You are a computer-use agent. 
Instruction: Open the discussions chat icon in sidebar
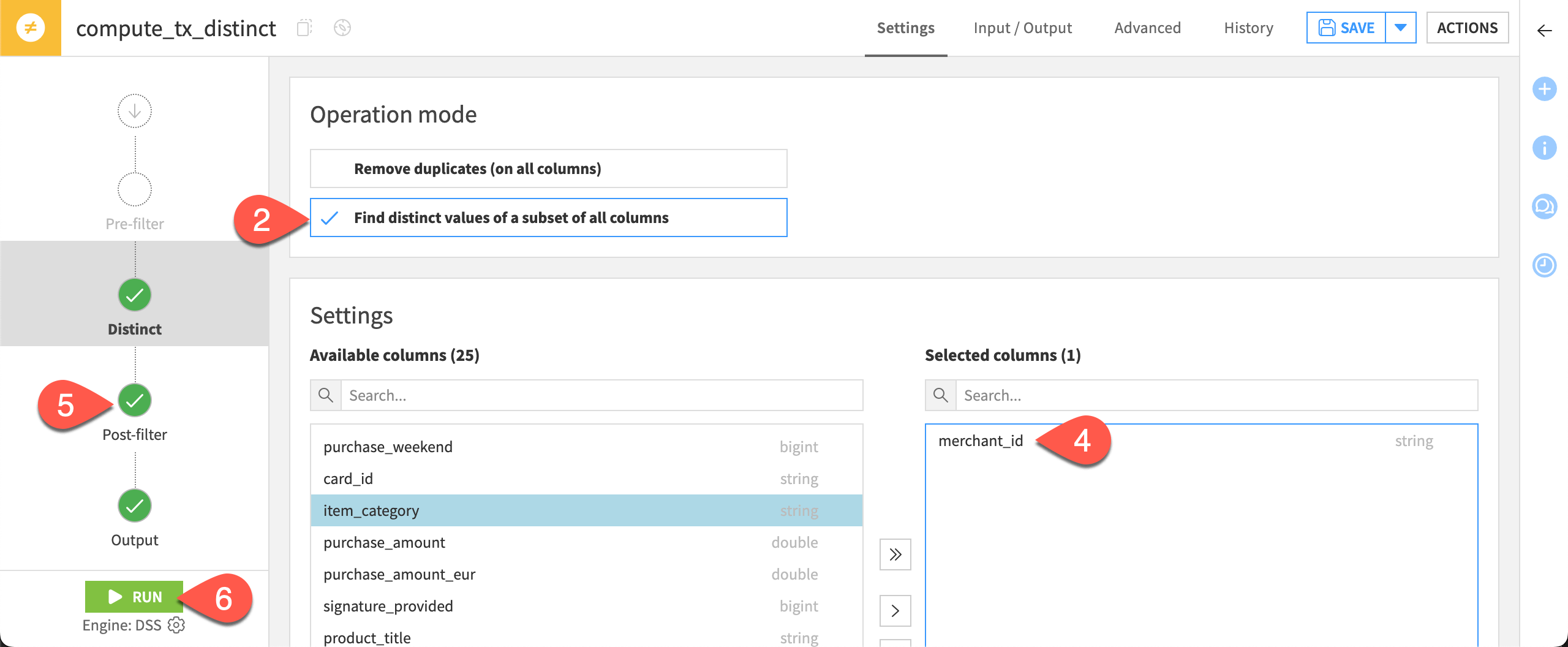pyautogui.click(x=1544, y=206)
